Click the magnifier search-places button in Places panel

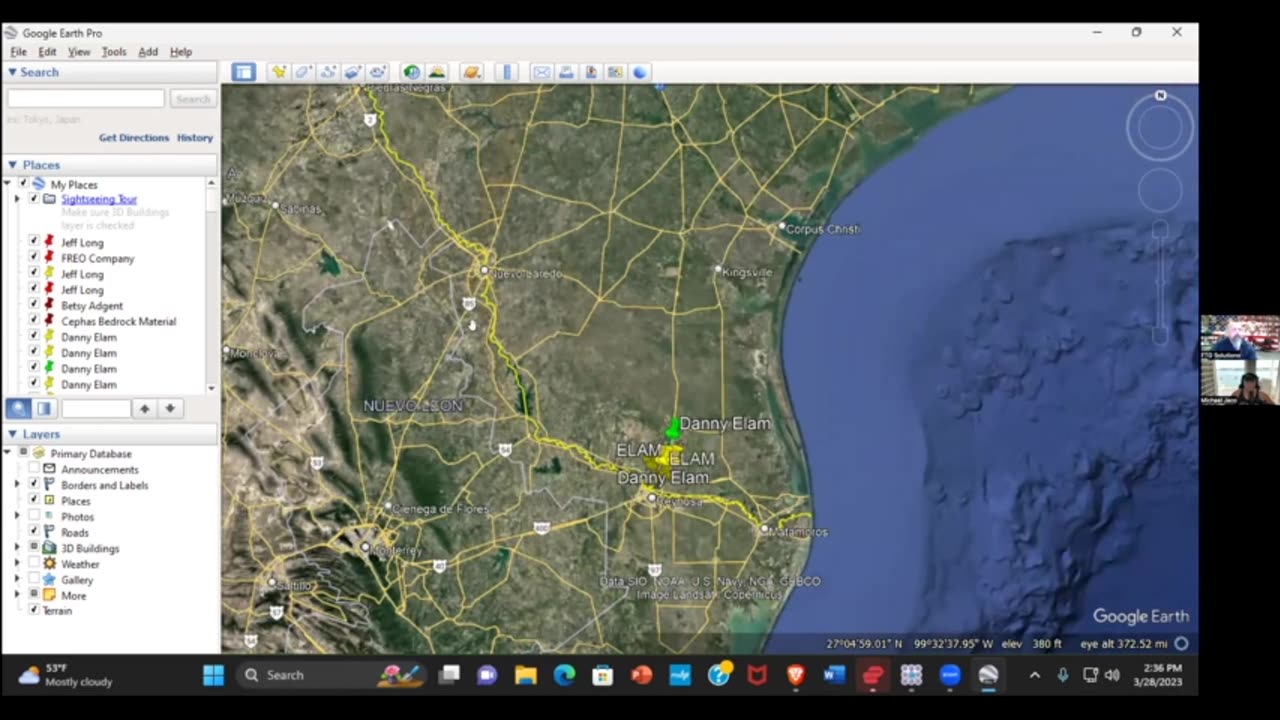point(18,408)
